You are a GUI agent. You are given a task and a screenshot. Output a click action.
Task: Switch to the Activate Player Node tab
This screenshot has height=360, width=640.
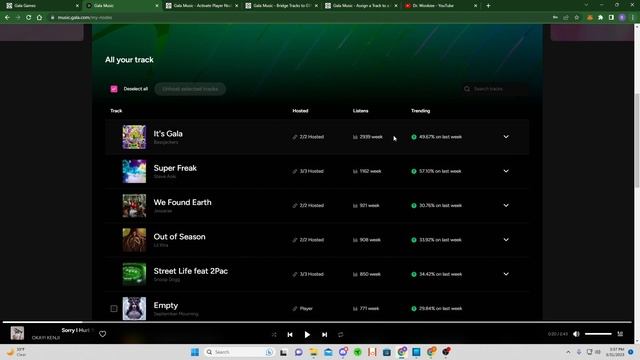[x=202, y=6]
